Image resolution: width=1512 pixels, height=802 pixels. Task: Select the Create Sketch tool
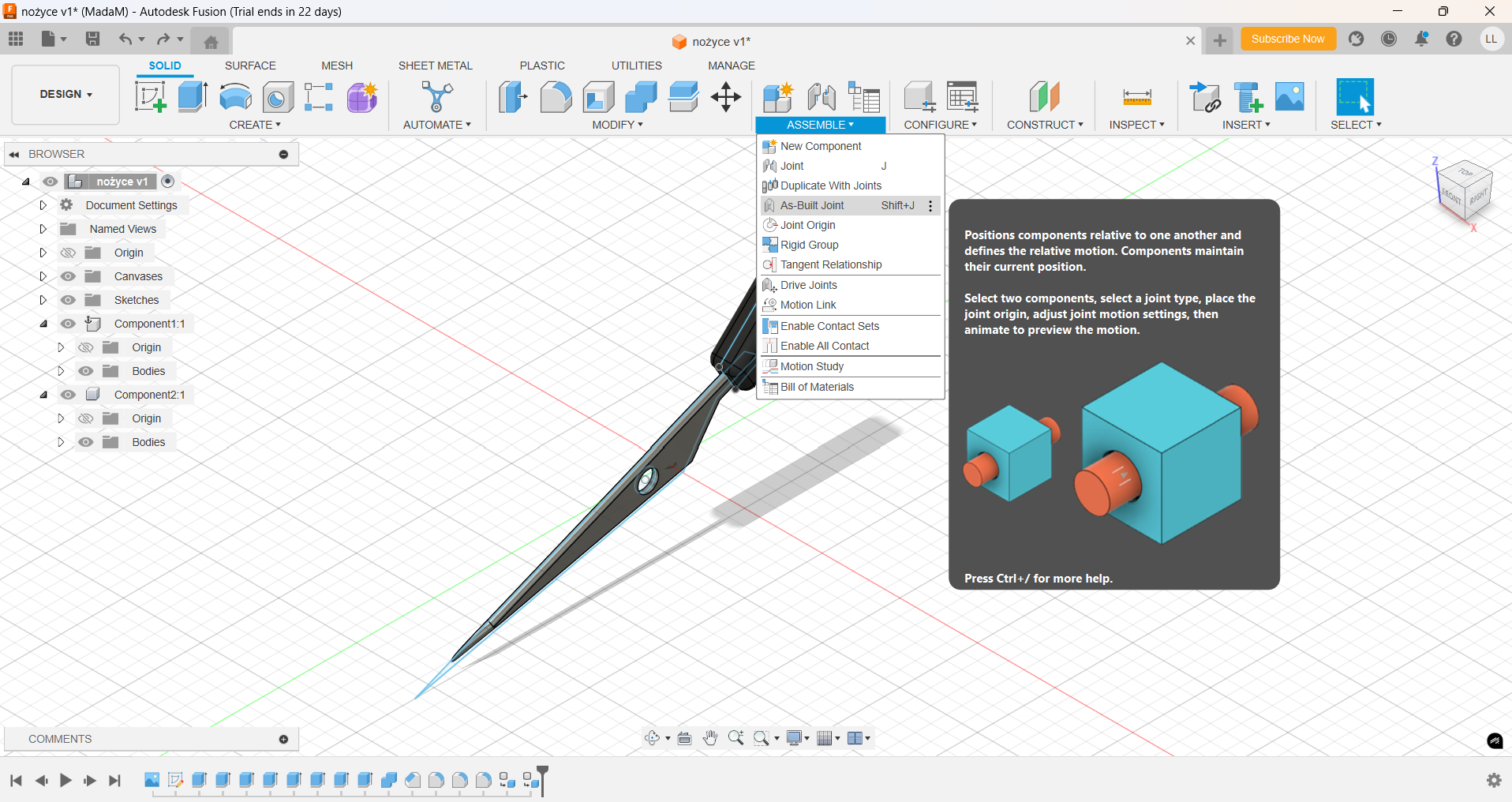[150, 97]
